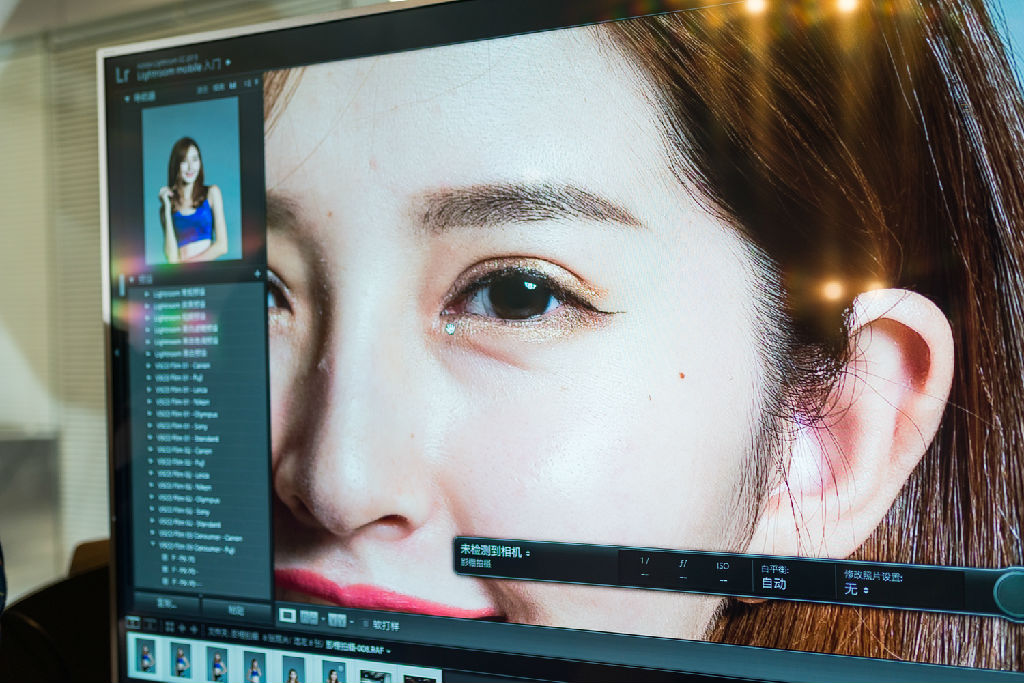Select the fifth filmstrip thumbnail
Viewport: 1024px width, 683px height.
[x=293, y=669]
